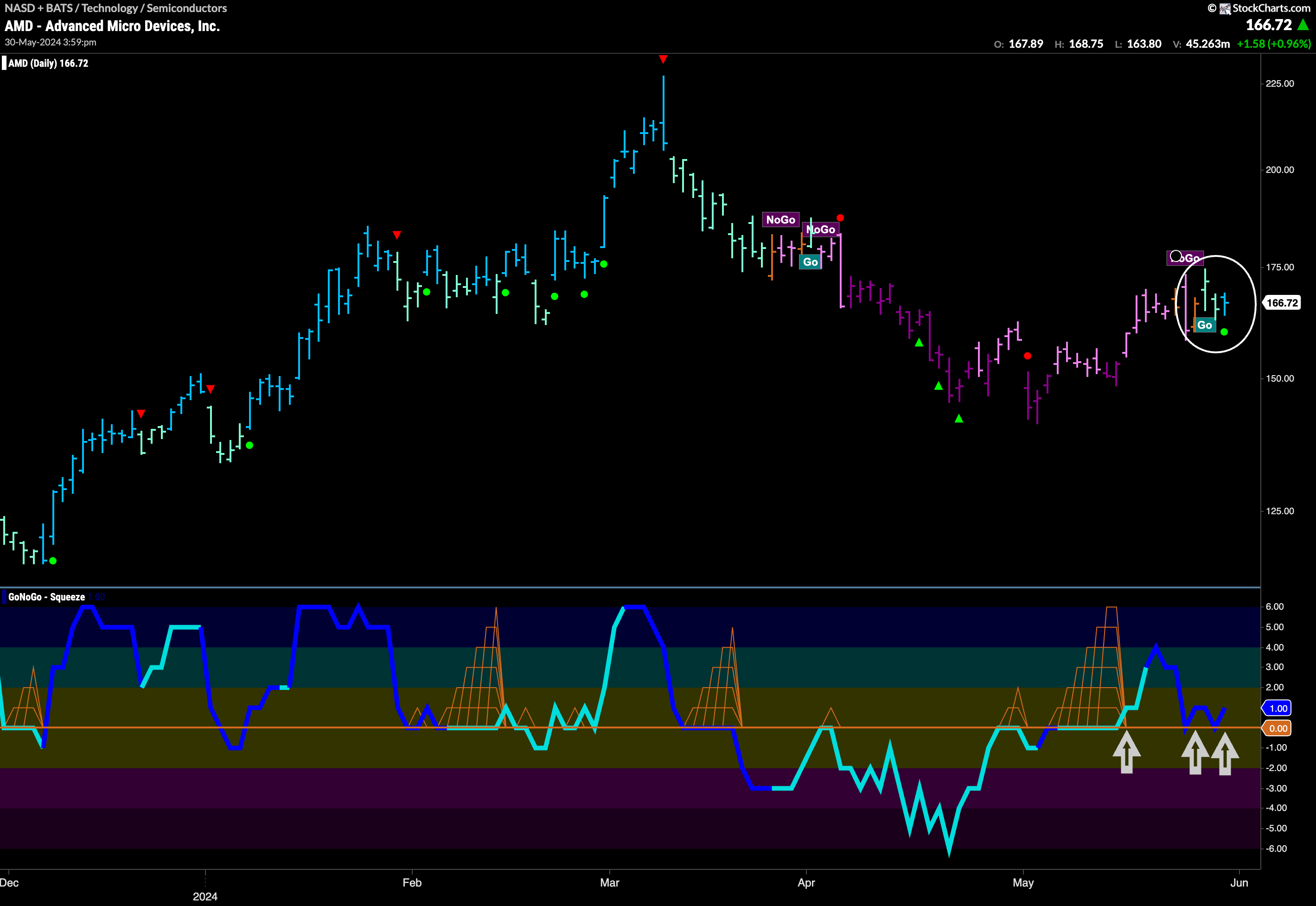Click the 200.00 price axis label
This screenshot has height=906, width=1316.
[1280, 170]
